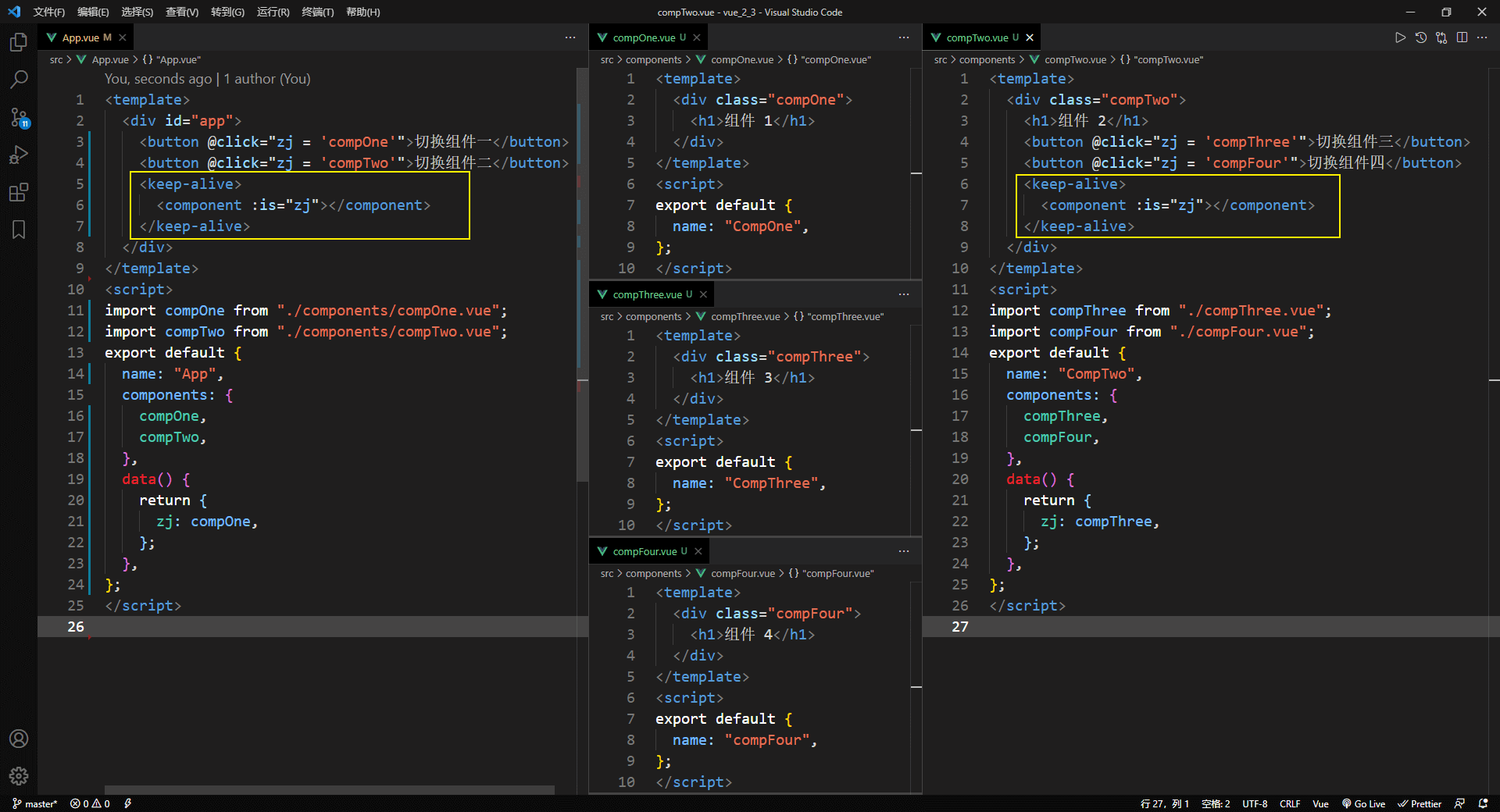Click the Prettier status bar item

1420,803
